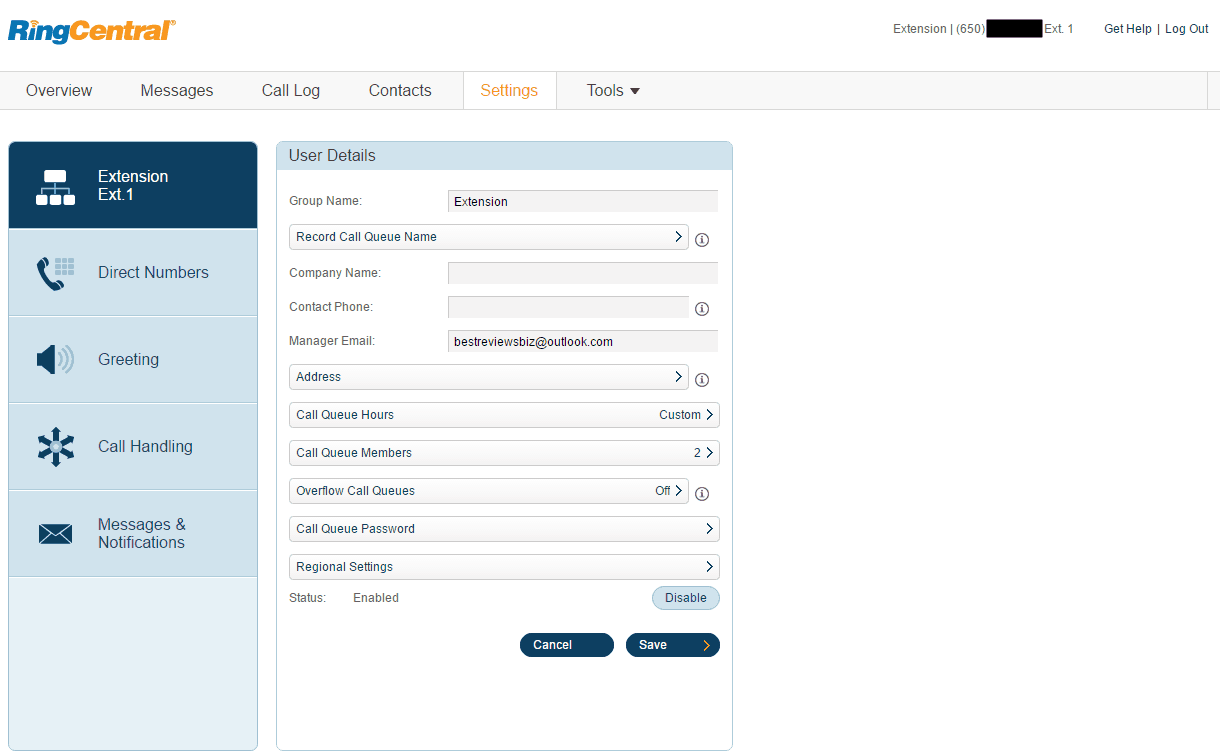The width and height of the screenshot is (1220, 752).
Task: Click the info icon beside Record Call Queue Name
Action: (701, 240)
